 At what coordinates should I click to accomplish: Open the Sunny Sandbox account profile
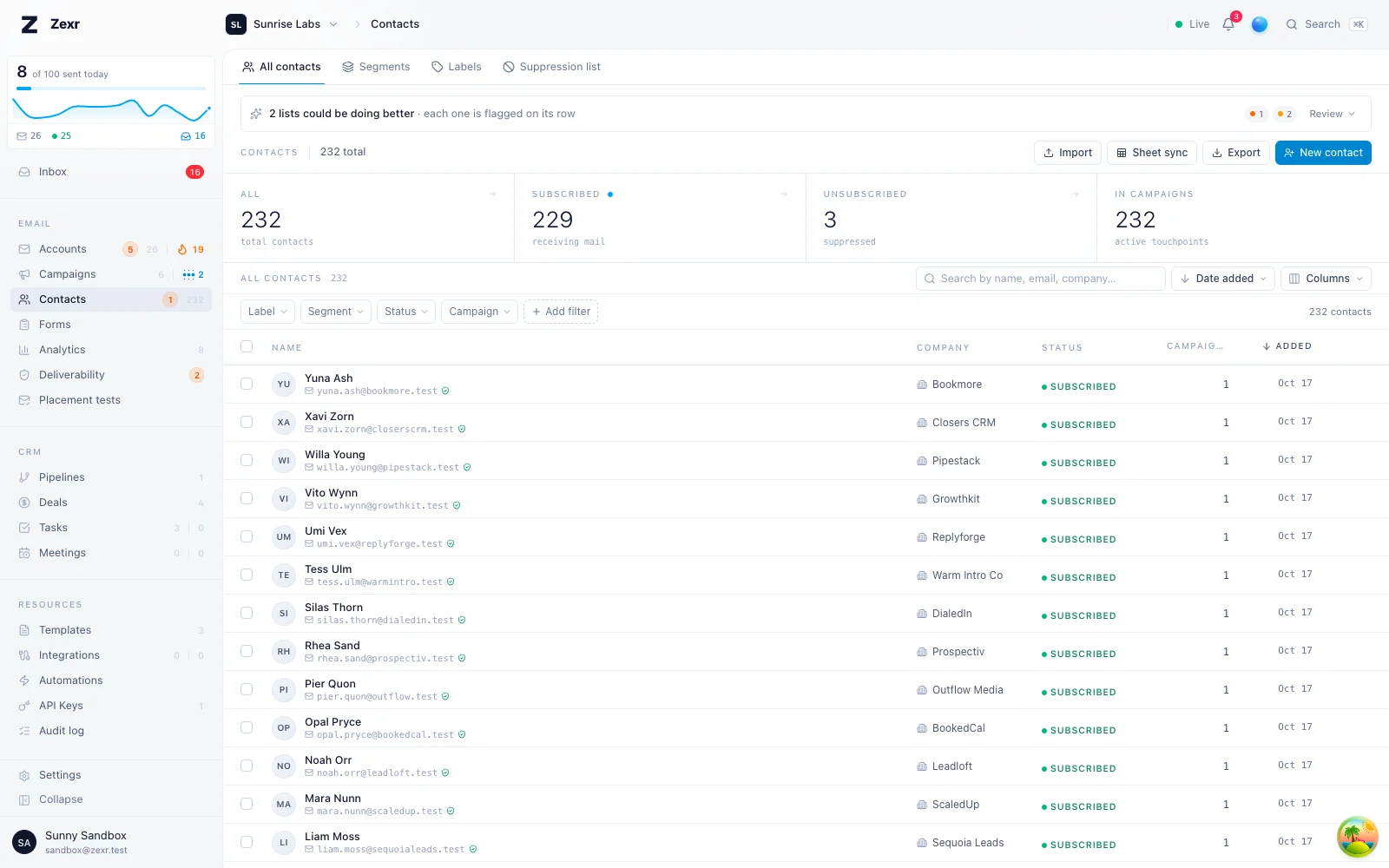click(x=111, y=842)
